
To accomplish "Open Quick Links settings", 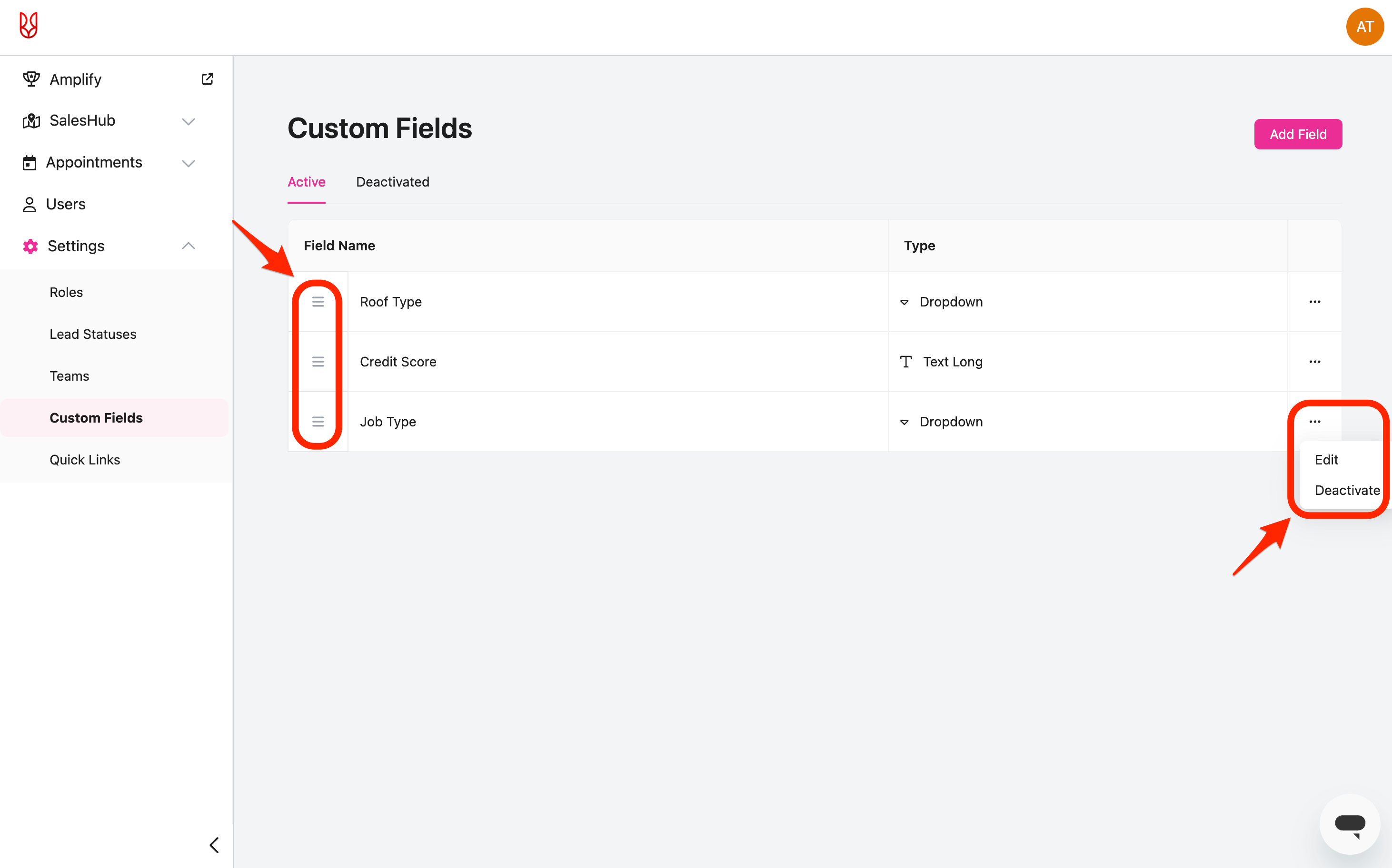I will 85,460.
